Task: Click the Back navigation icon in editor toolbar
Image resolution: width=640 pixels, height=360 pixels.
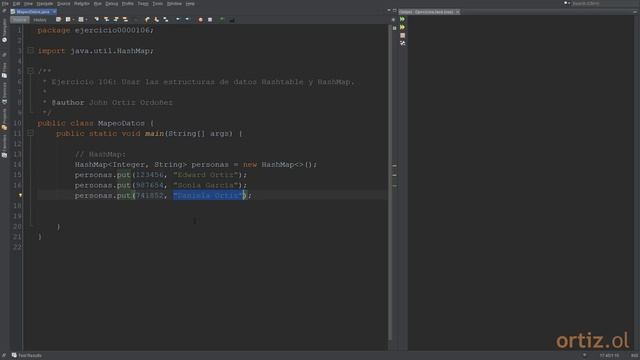Action: tap(68, 20)
